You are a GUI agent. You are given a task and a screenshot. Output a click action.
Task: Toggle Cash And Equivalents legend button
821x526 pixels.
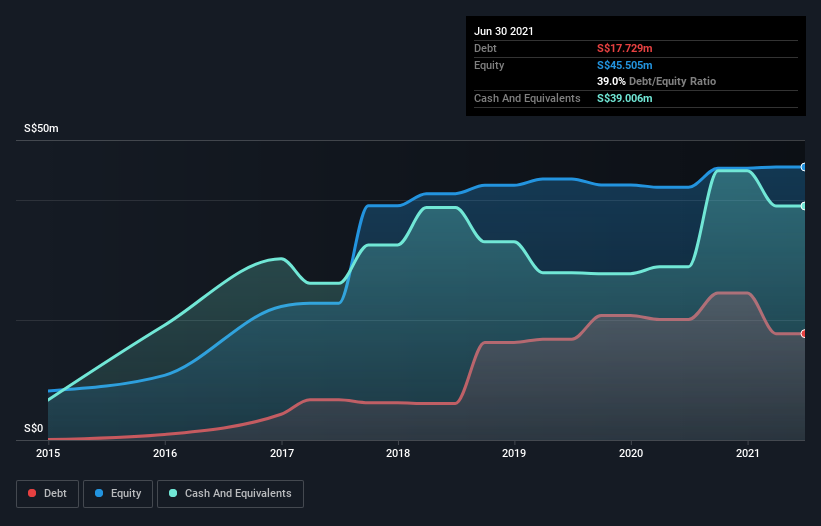coord(230,494)
